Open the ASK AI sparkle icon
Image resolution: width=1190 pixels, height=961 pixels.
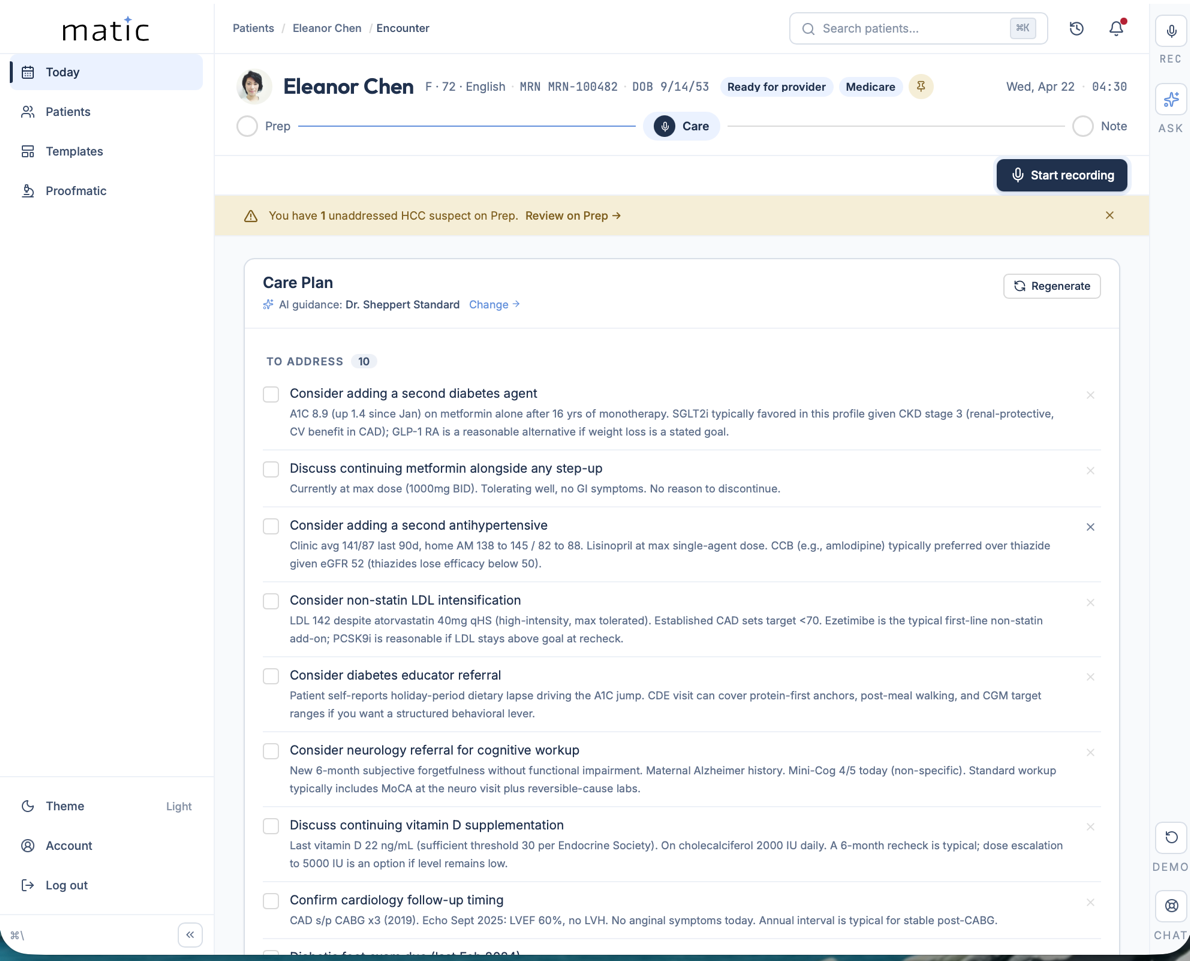click(1171, 99)
